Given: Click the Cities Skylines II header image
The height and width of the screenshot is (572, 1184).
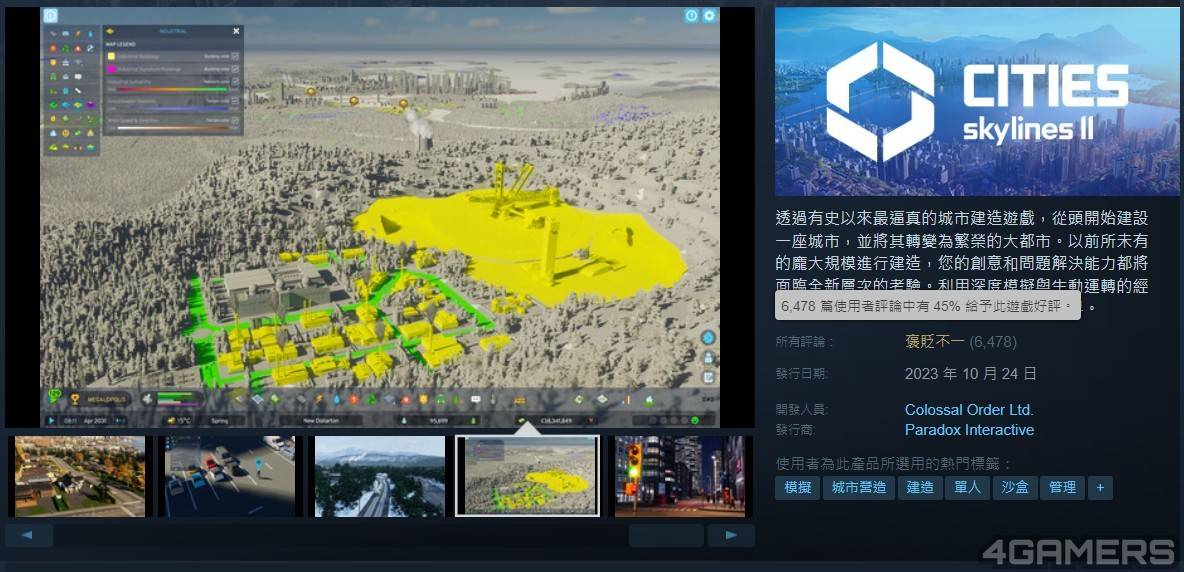Looking at the screenshot, I should (977, 102).
